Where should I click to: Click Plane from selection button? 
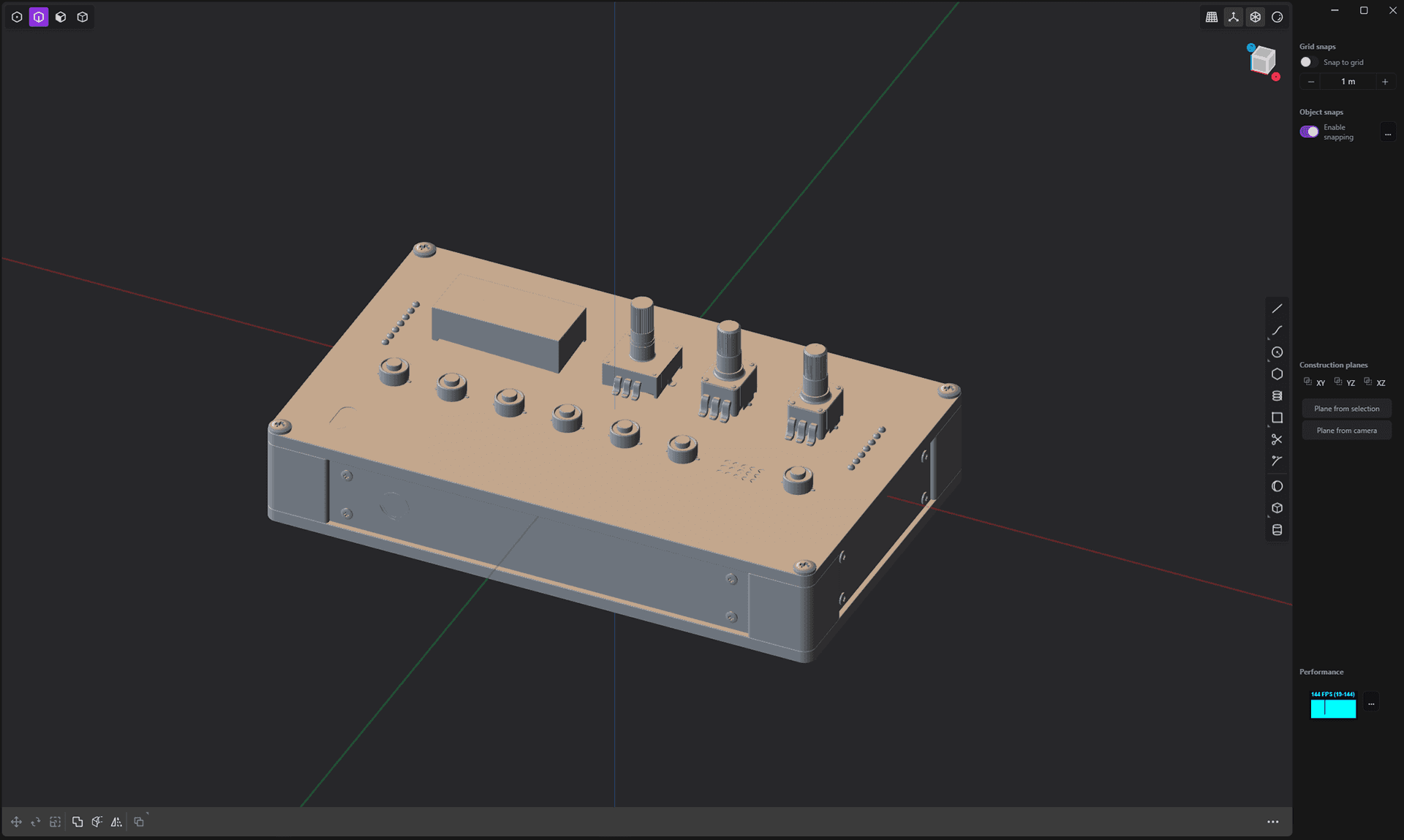1346,409
